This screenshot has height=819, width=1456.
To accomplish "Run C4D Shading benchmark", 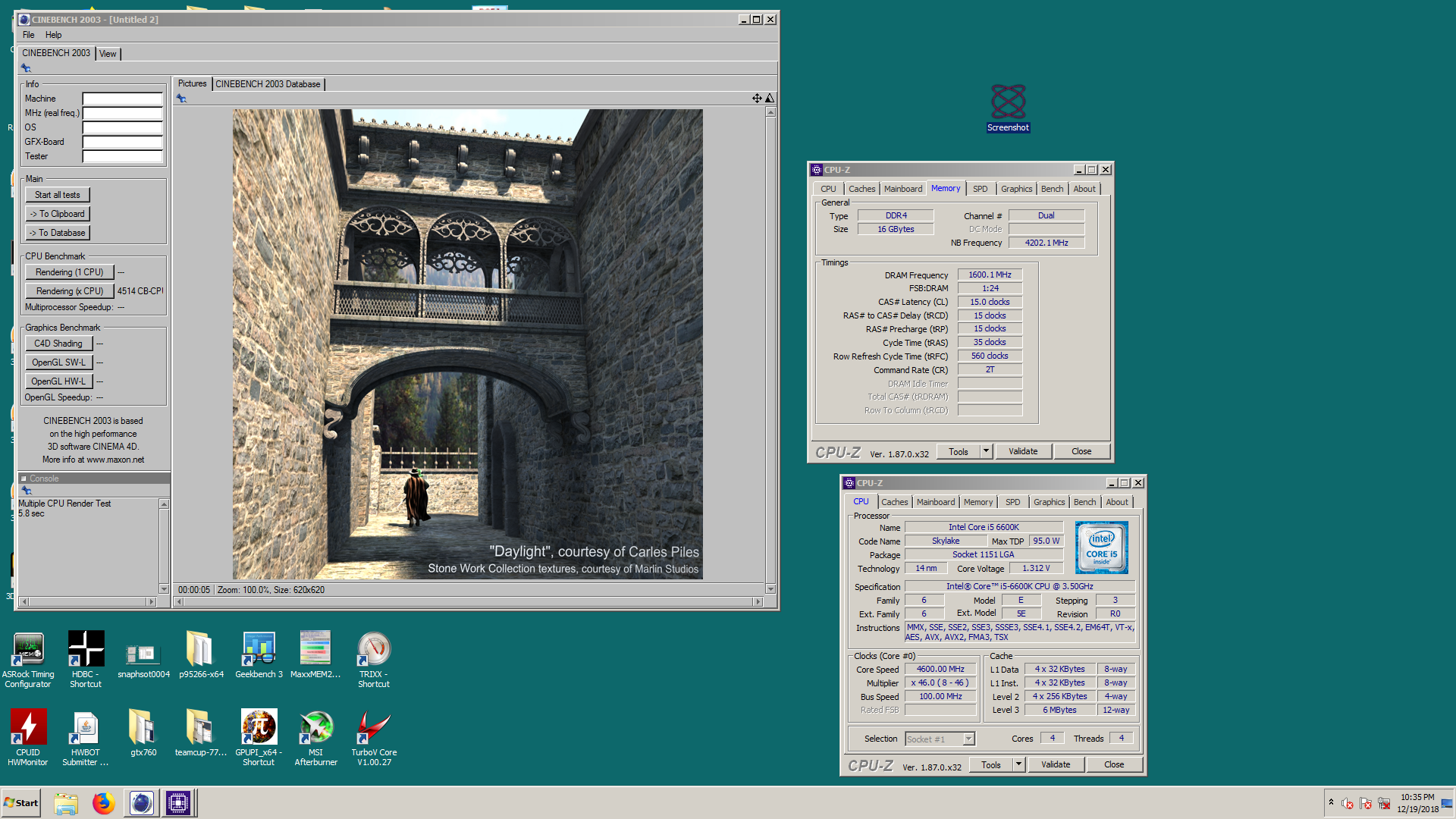I will (x=58, y=344).
